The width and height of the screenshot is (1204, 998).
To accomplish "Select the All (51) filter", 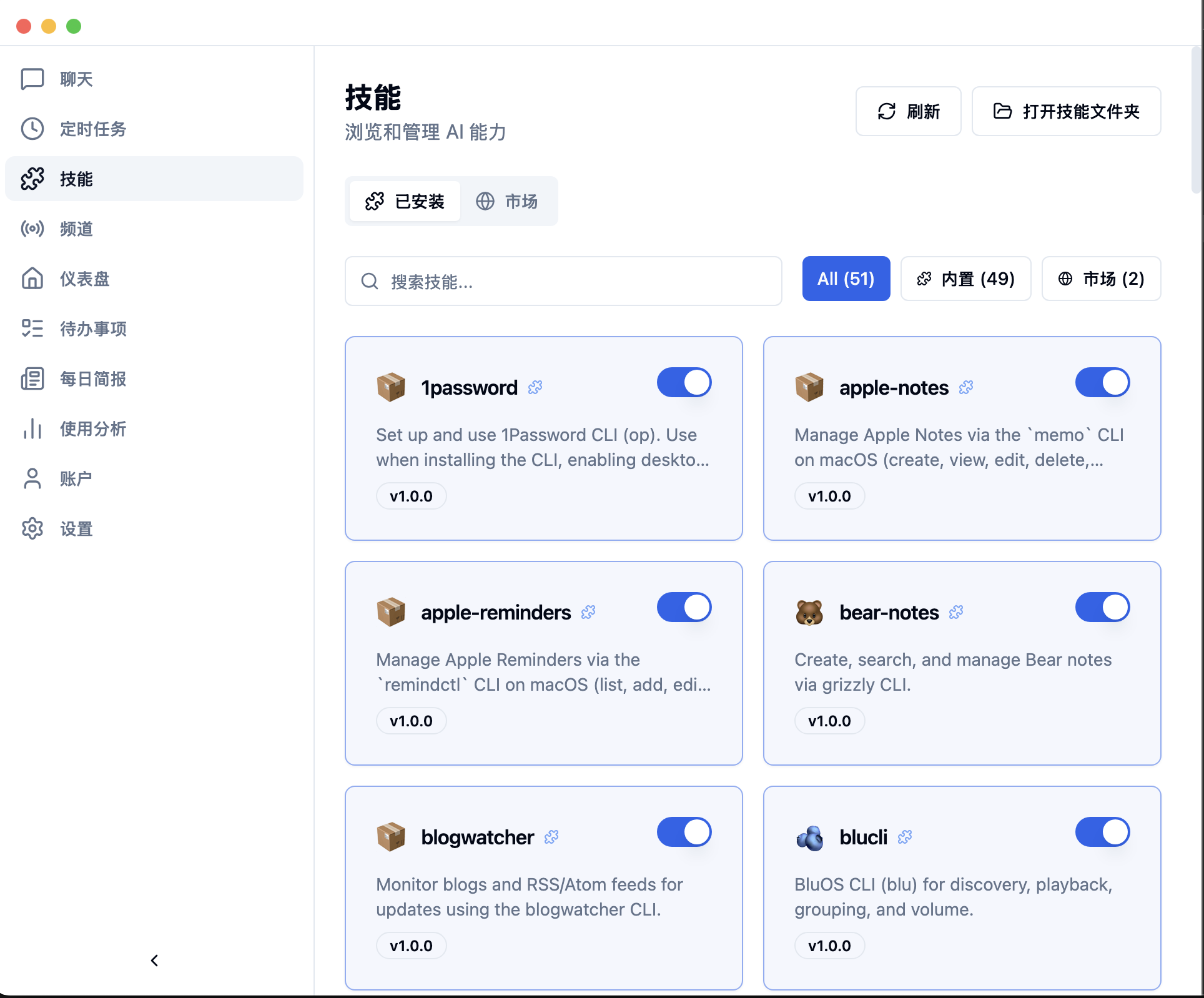I will coord(846,279).
